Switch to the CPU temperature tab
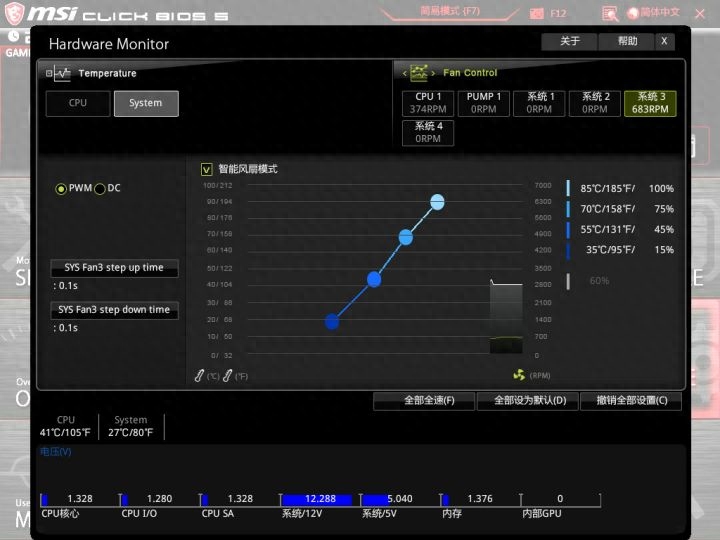Viewport: 720px width, 540px height. click(x=78, y=103)
